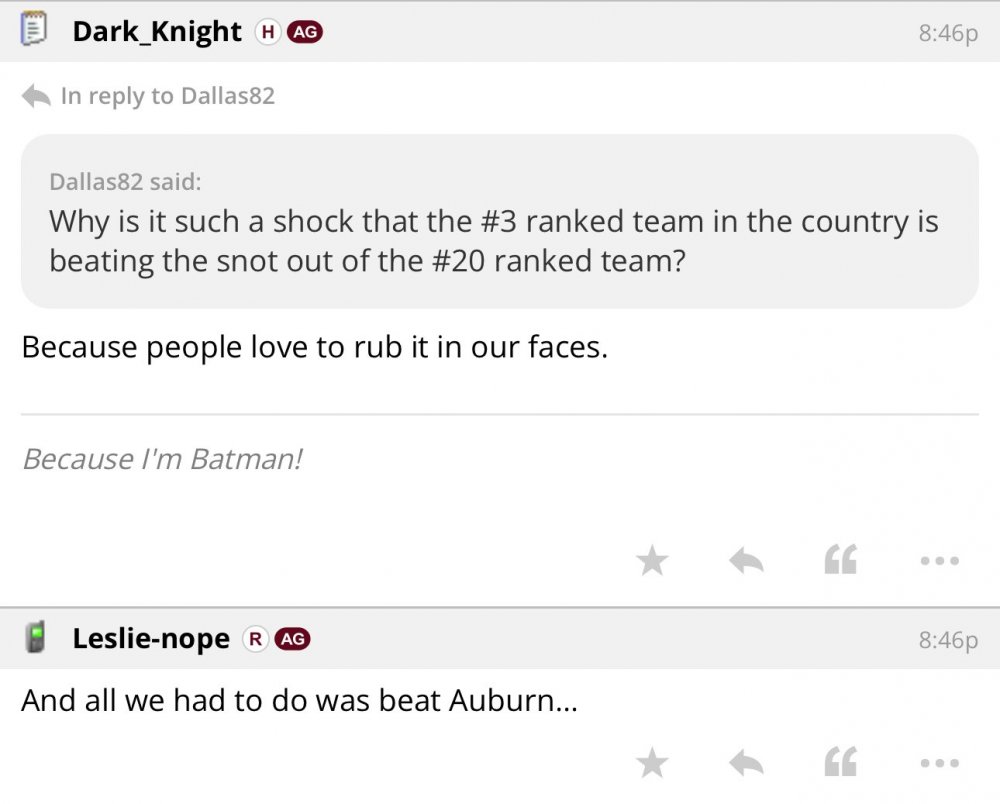1000x804 pixels.
Task: Reply to Leslie-nope's post using arrow icon
Action: [746, 764]
